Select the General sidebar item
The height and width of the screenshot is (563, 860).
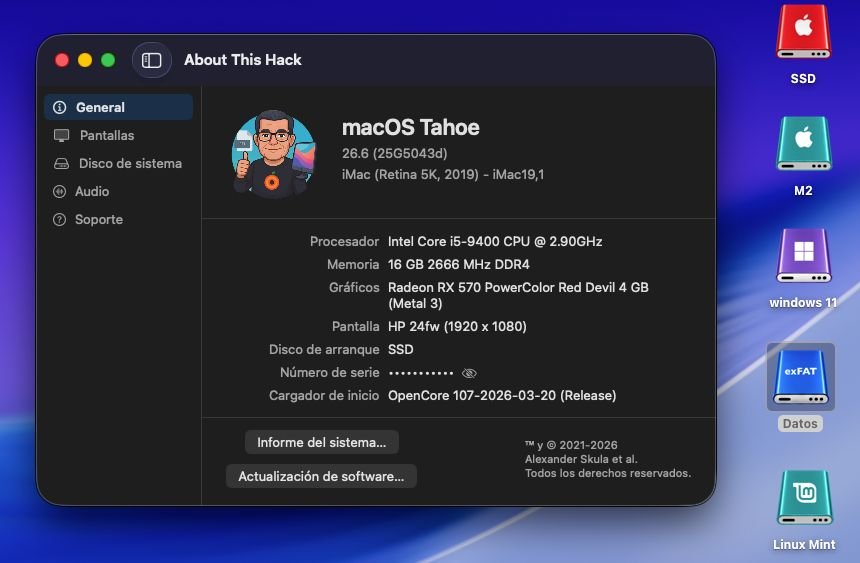(118, 107)
